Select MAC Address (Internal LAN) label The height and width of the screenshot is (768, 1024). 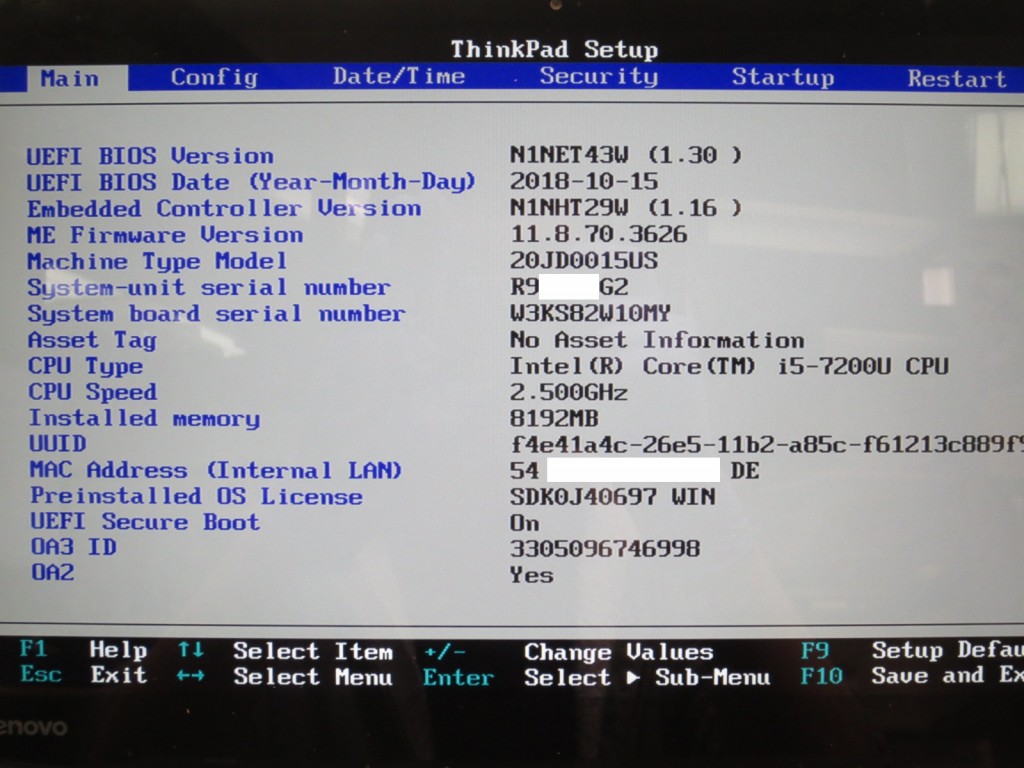click(x=216, y=470)
